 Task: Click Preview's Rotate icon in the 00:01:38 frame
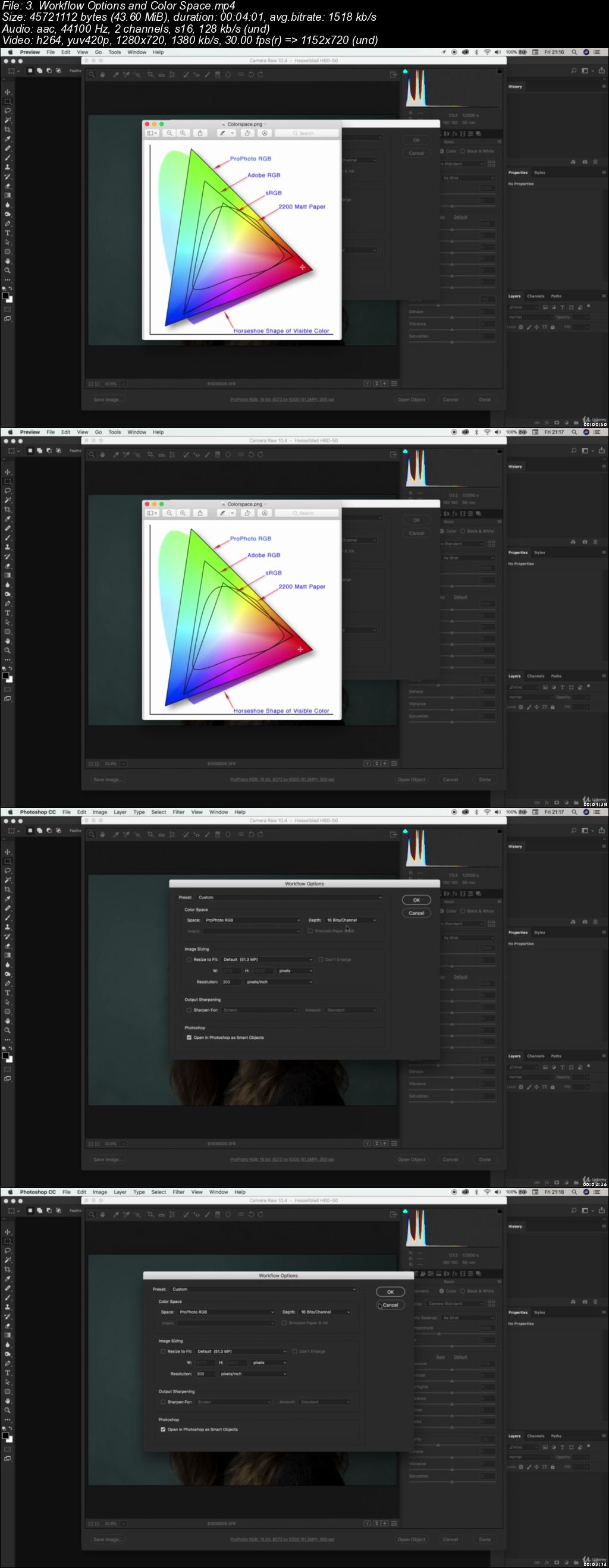(247, 513)
